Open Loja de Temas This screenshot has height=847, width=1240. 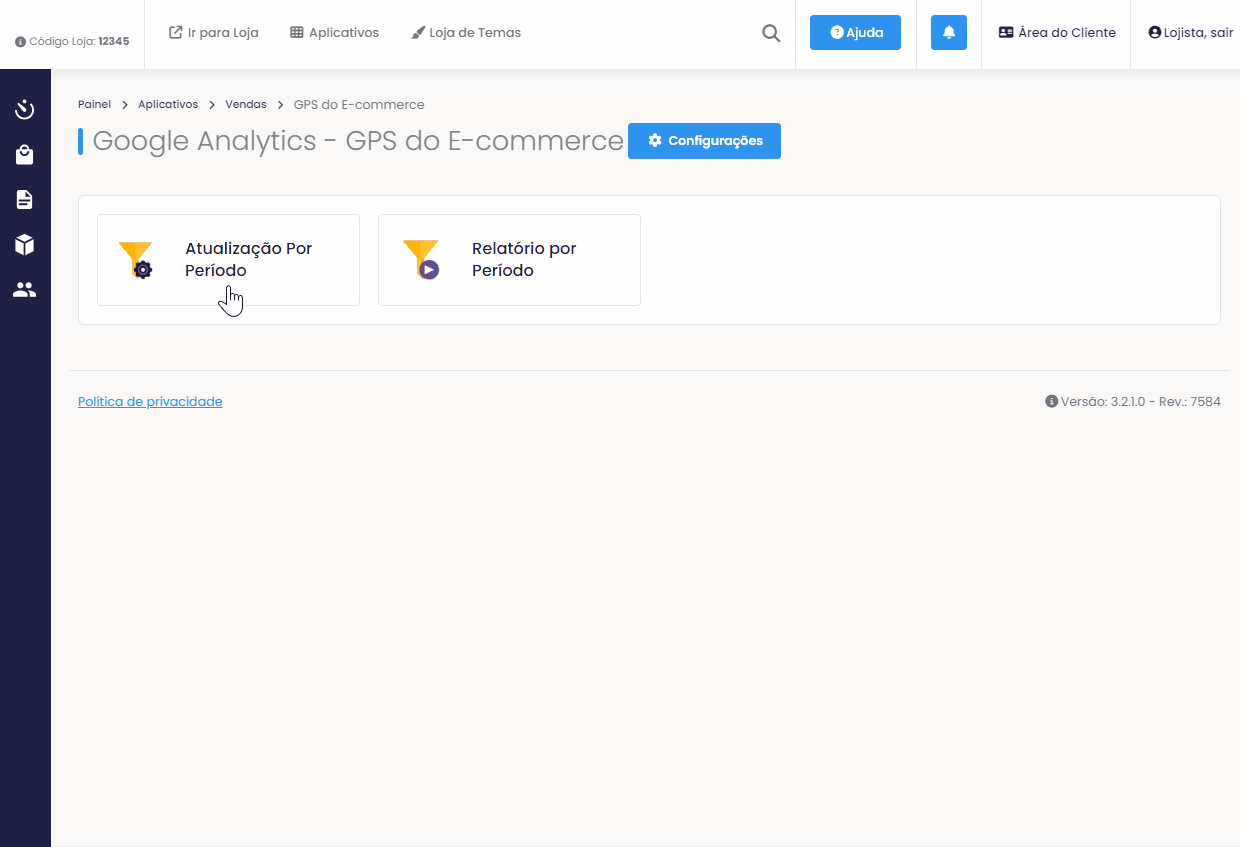(x=466, y=32)
